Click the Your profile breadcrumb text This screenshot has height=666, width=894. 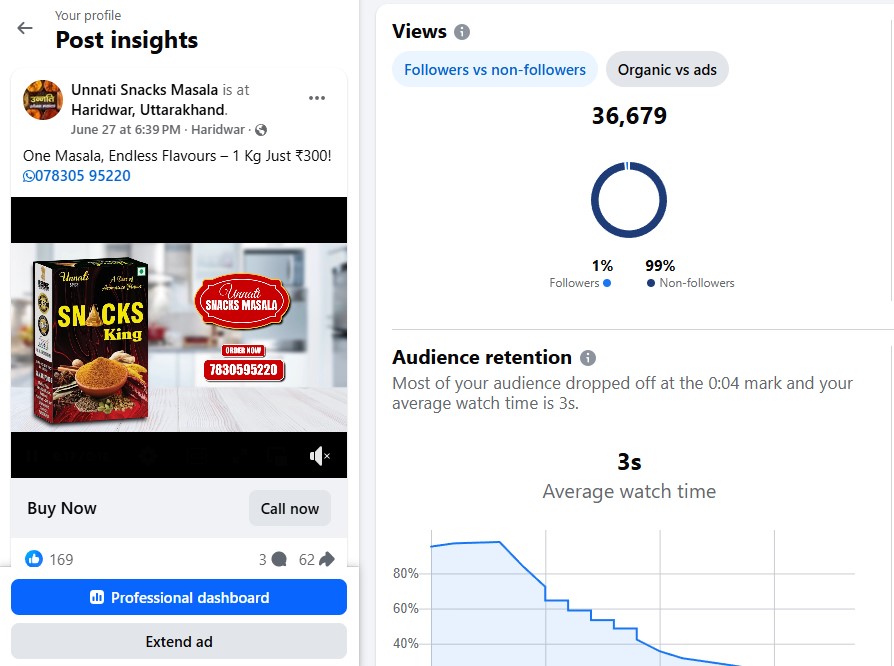(x=88, y=15)
